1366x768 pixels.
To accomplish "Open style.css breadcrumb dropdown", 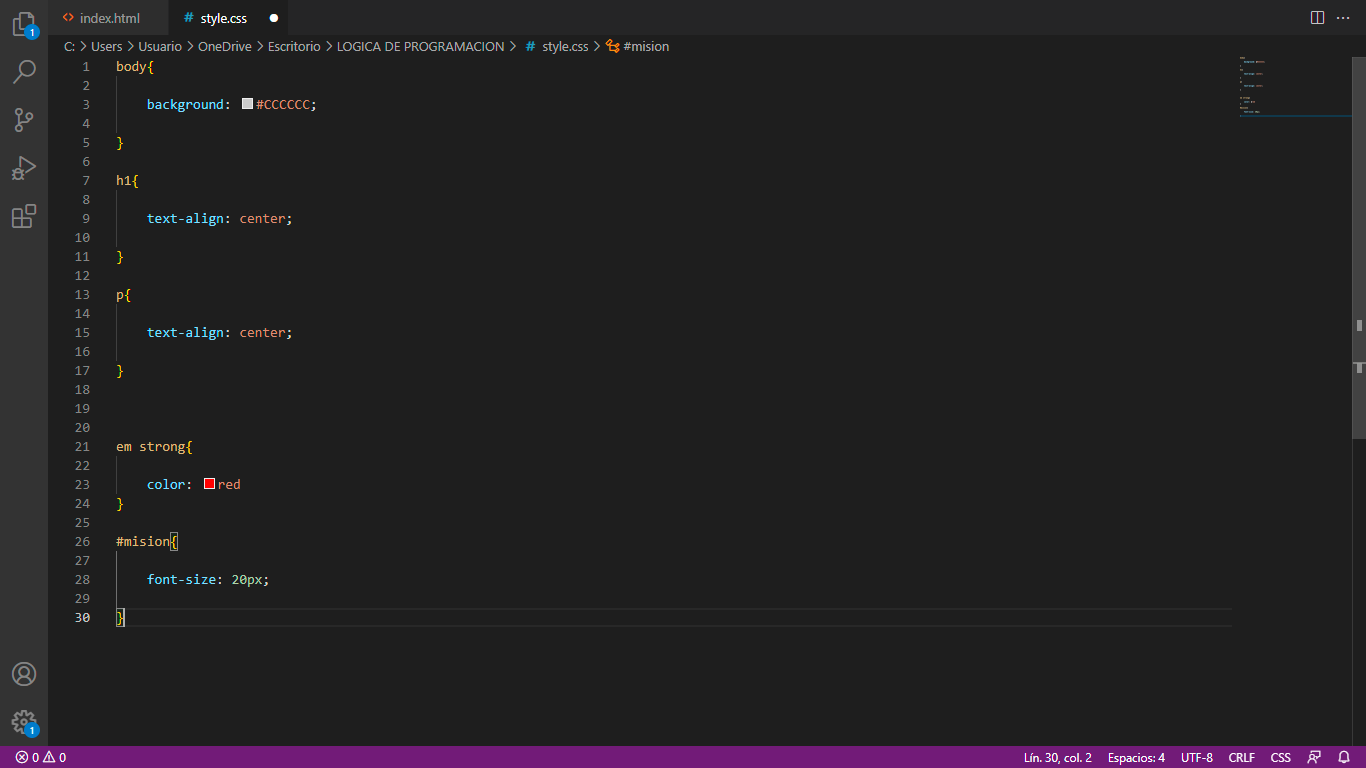I will click(x=565, y=46).
